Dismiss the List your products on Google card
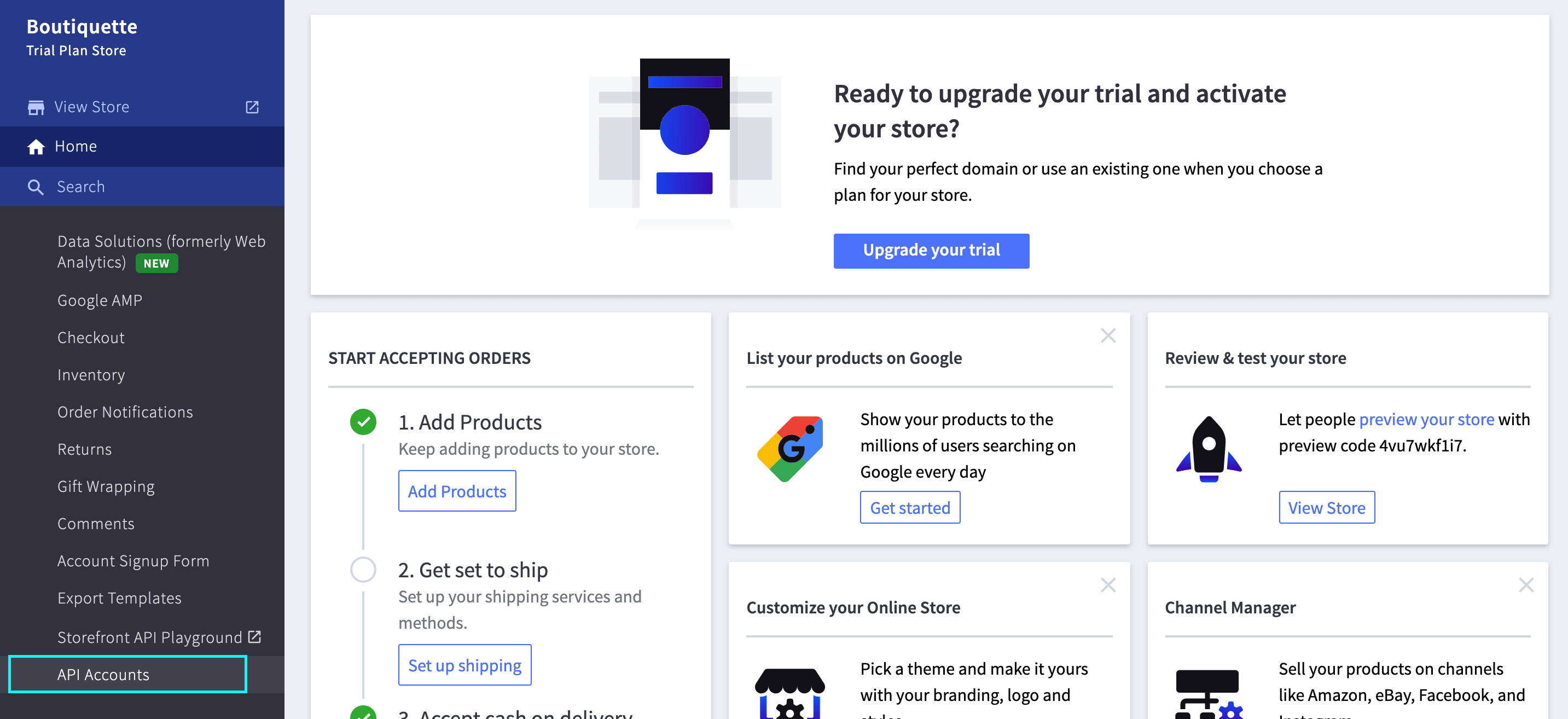The height and width of the screenshot is (719, 1568). tap(1108, 335)
